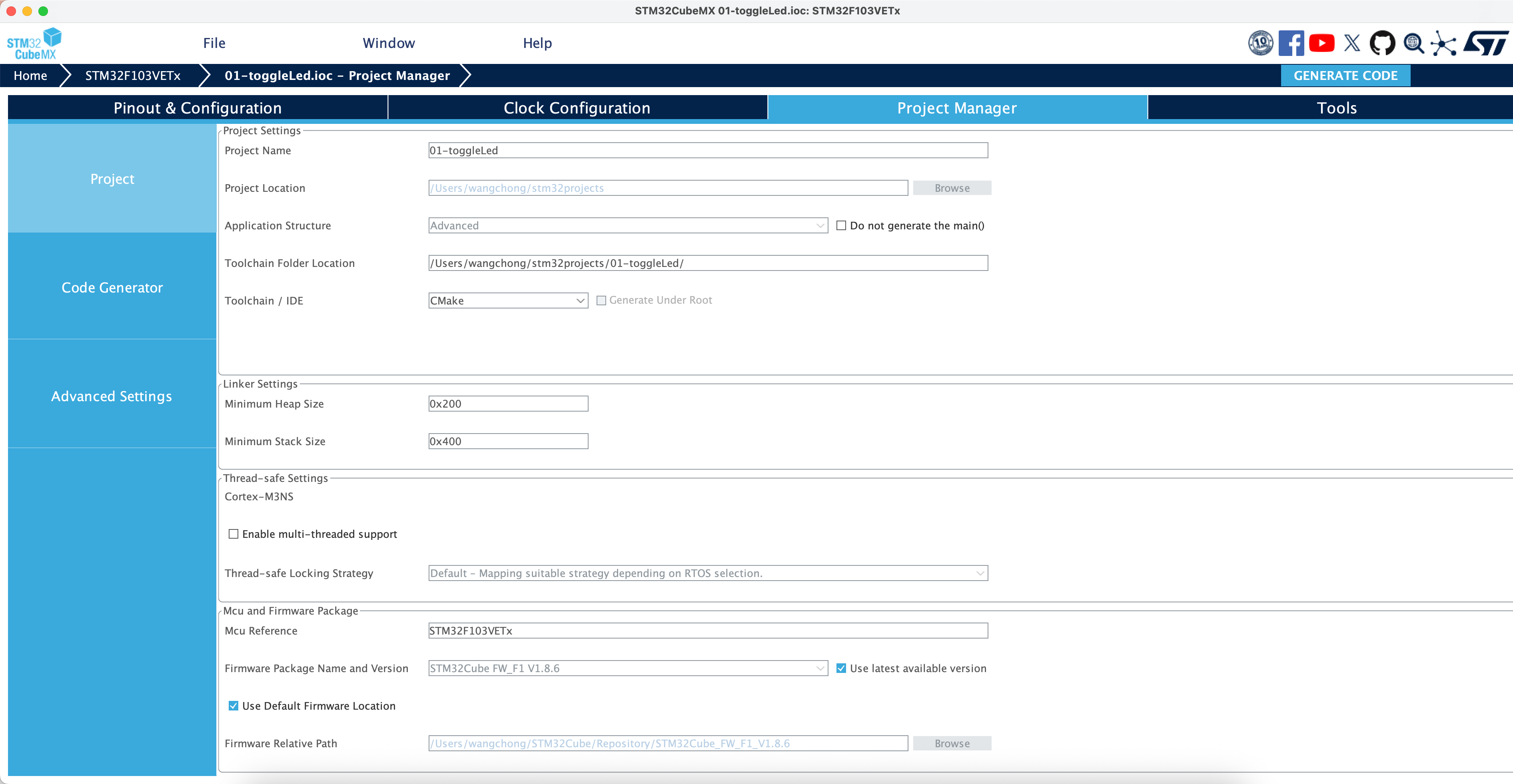Open the Firmware Package Name and Version dropdown
This screenshot has height=784, width=1513.
click(628, 669)
